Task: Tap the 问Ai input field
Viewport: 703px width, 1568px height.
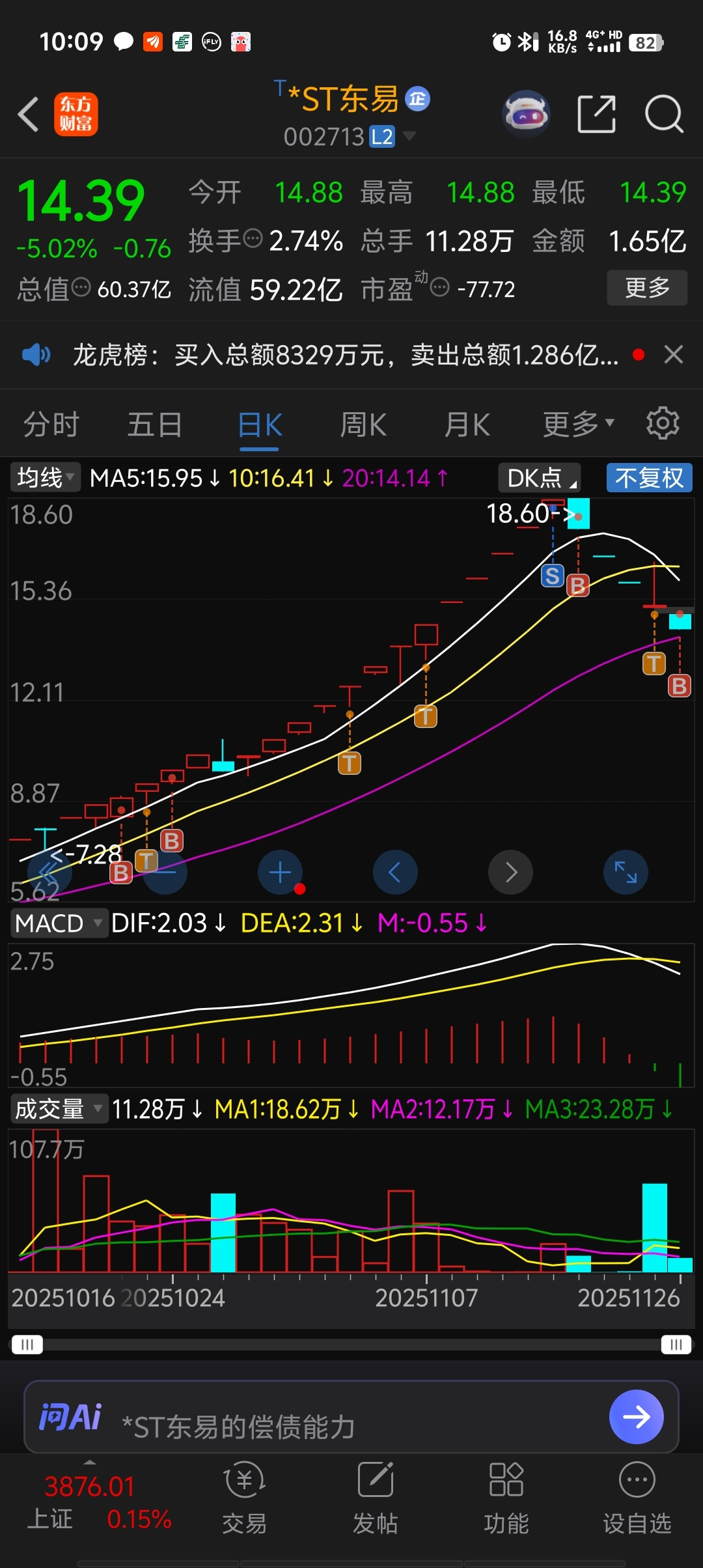Action: tap(351, 1416)
